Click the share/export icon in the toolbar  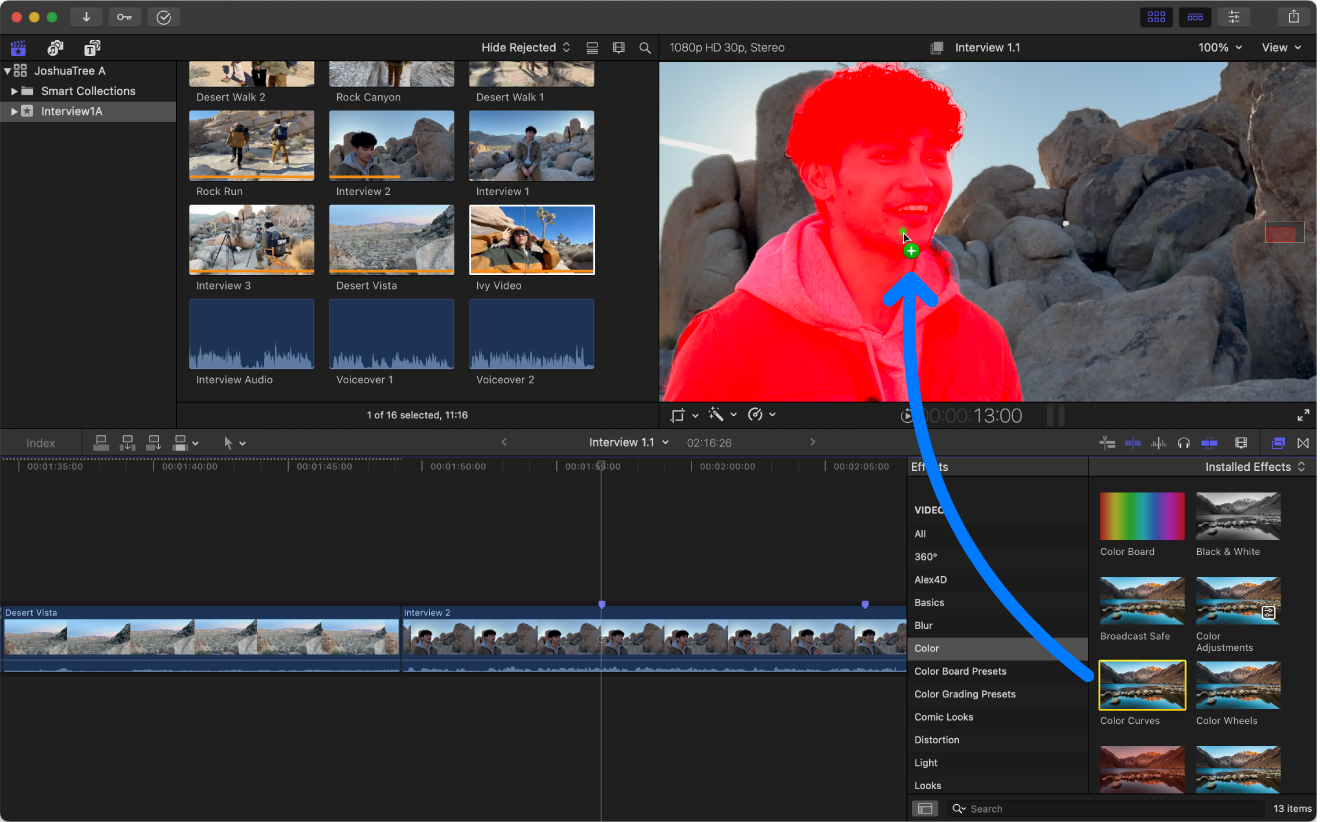tap(1293, 16)
